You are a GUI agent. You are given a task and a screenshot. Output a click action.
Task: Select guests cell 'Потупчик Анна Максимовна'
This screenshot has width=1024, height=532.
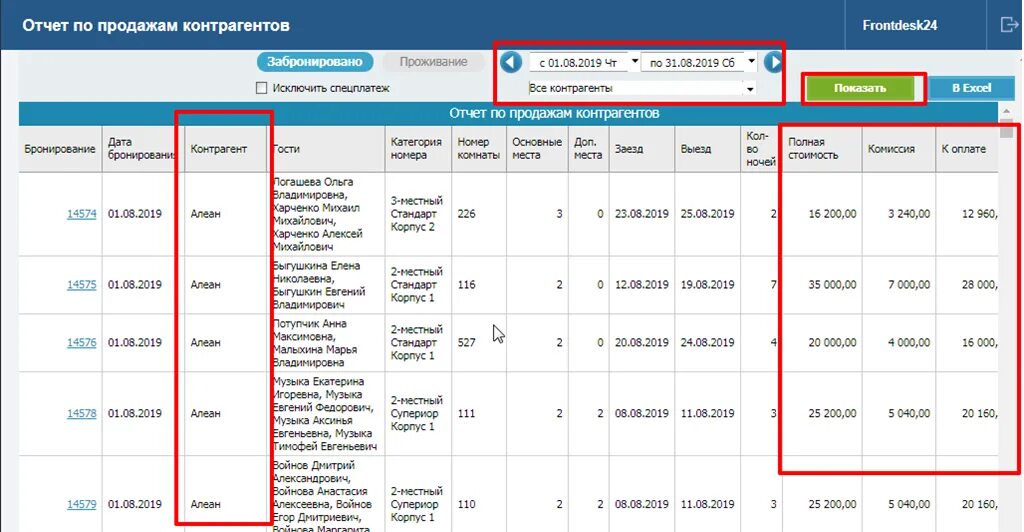(x=327, y=343)
